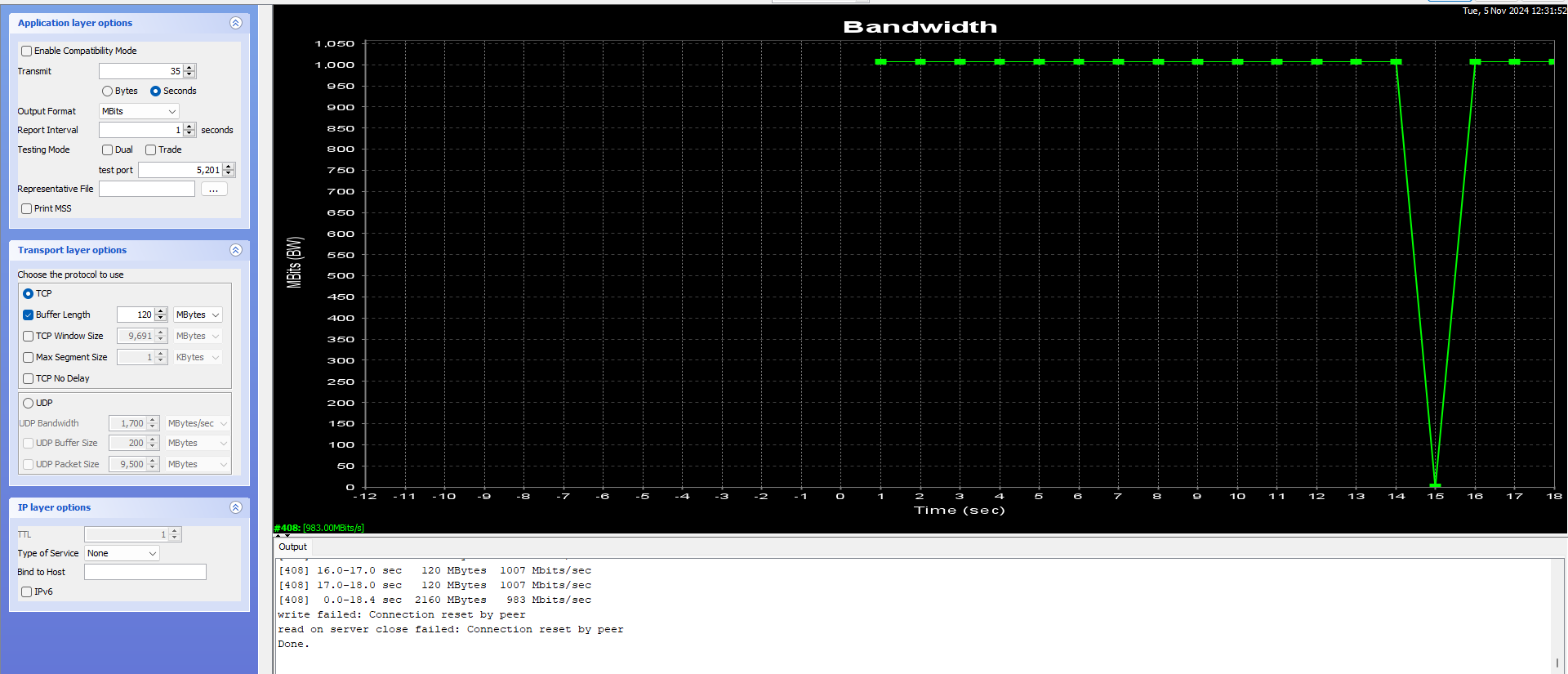
Task: Enable the TCP Window Size checkbox
Action: tap(28, 336)
